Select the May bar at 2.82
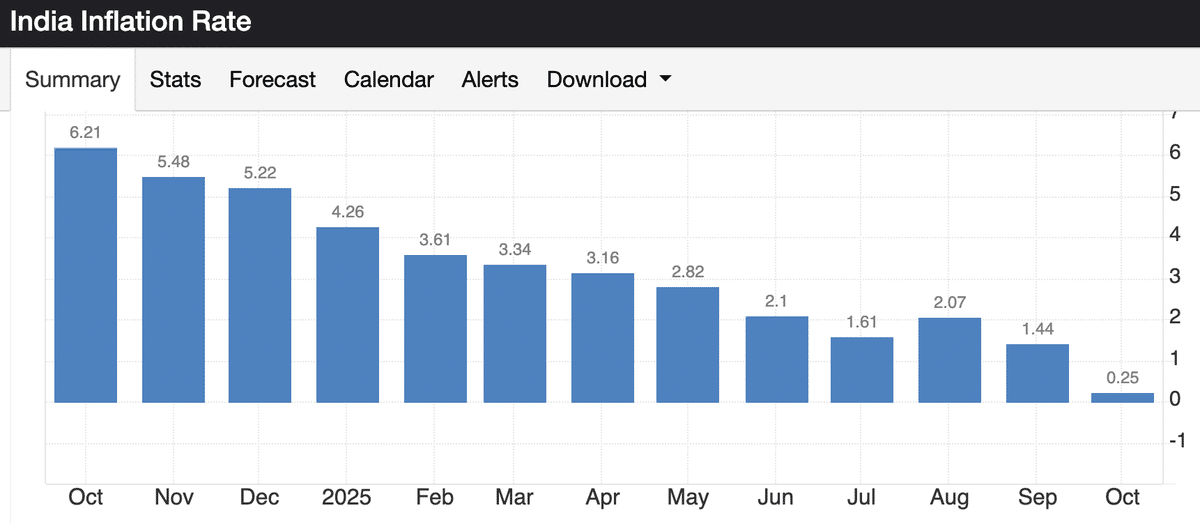The image size is (1200, 524). (688, 345)
